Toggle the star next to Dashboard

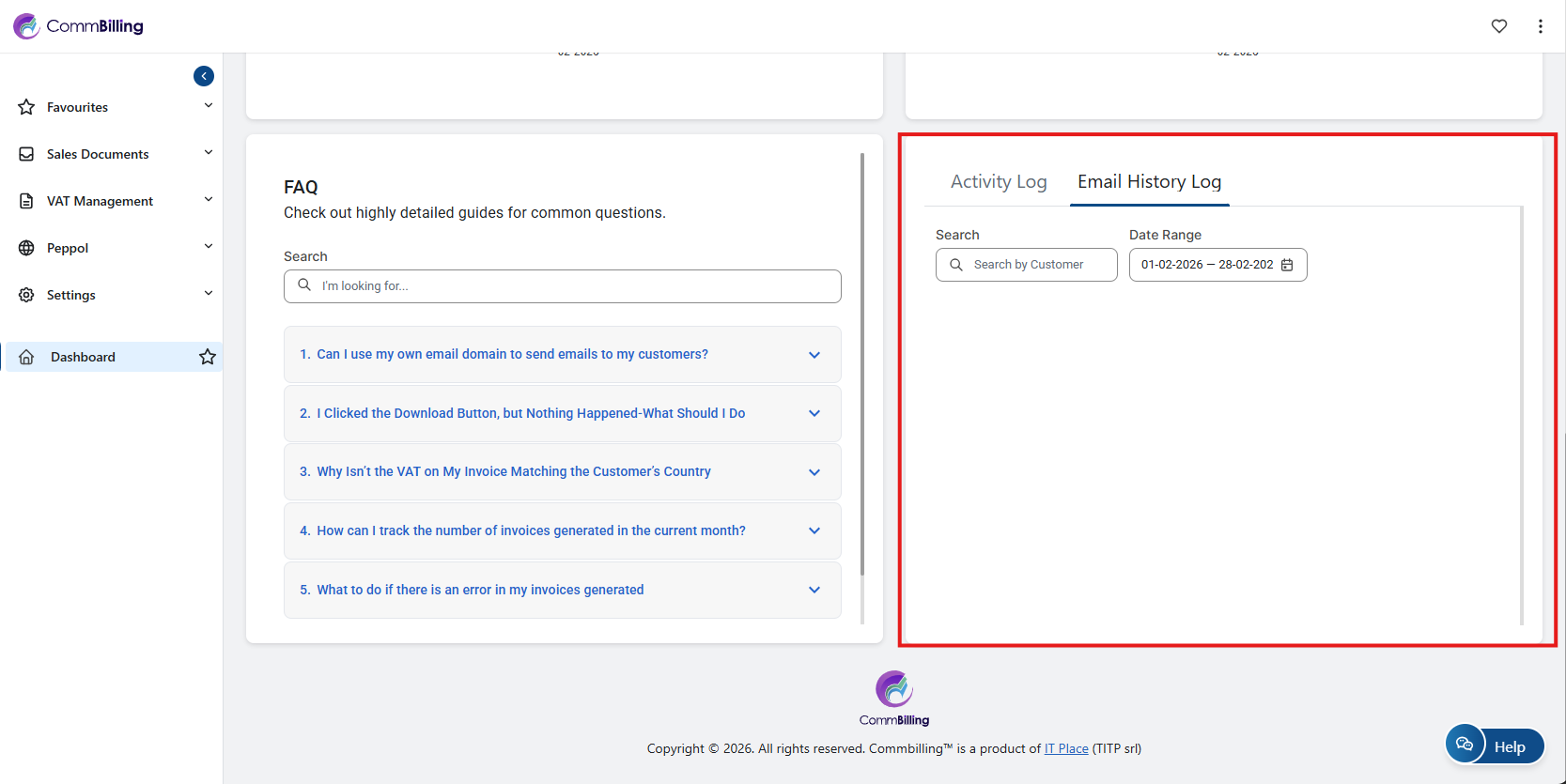pos(208,357)
